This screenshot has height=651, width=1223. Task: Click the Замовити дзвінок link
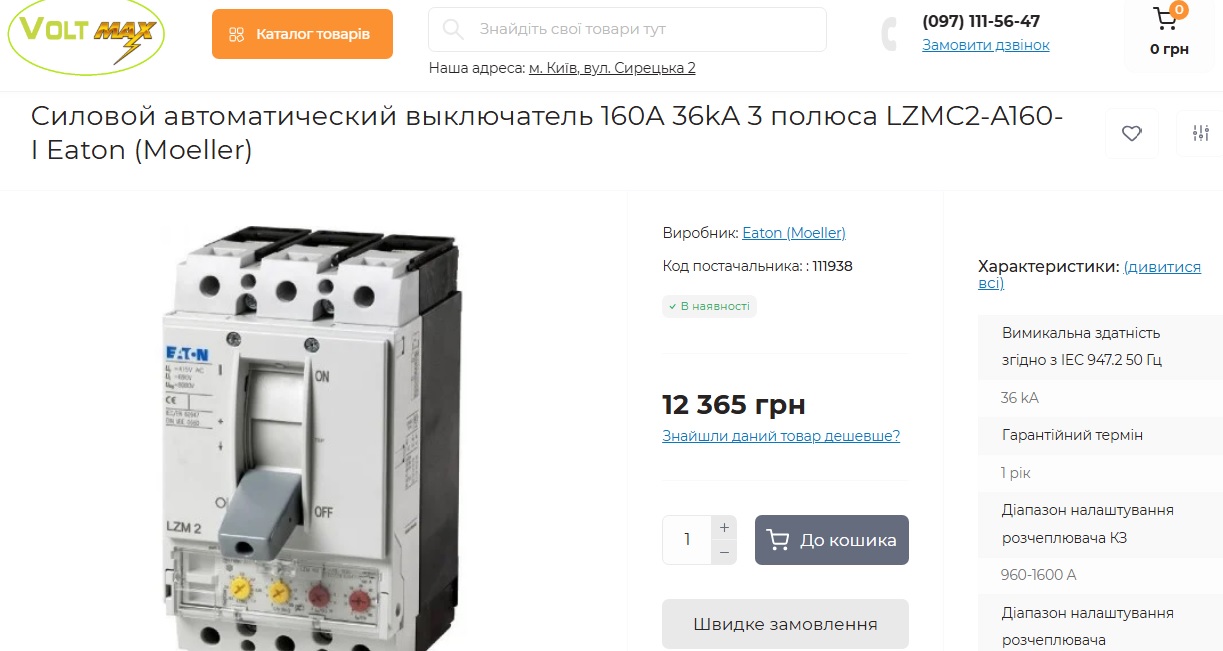986,45
